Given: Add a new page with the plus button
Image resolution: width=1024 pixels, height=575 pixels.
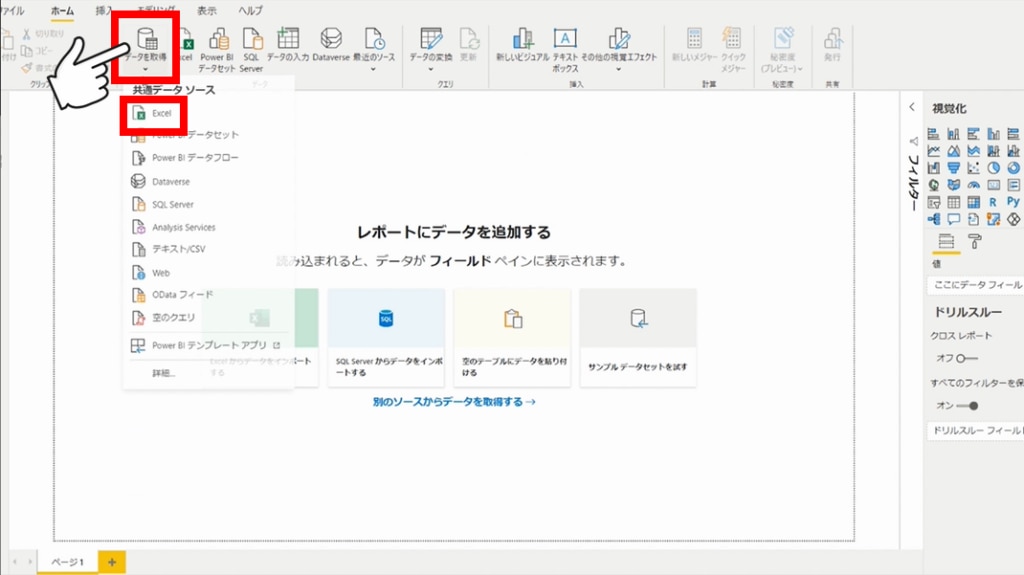Looking at the screenshot, I should coord(112,562).
